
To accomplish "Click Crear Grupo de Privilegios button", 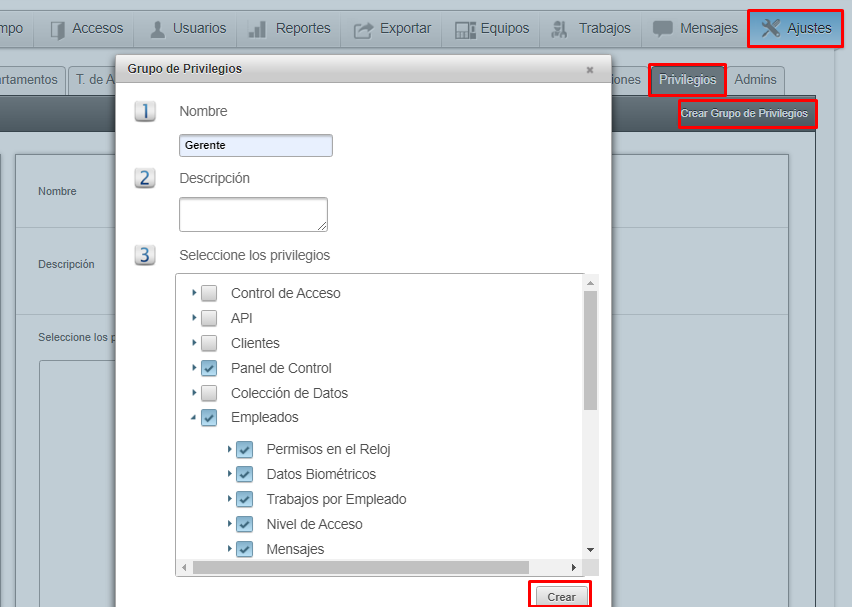I will [x=744, y=114].
